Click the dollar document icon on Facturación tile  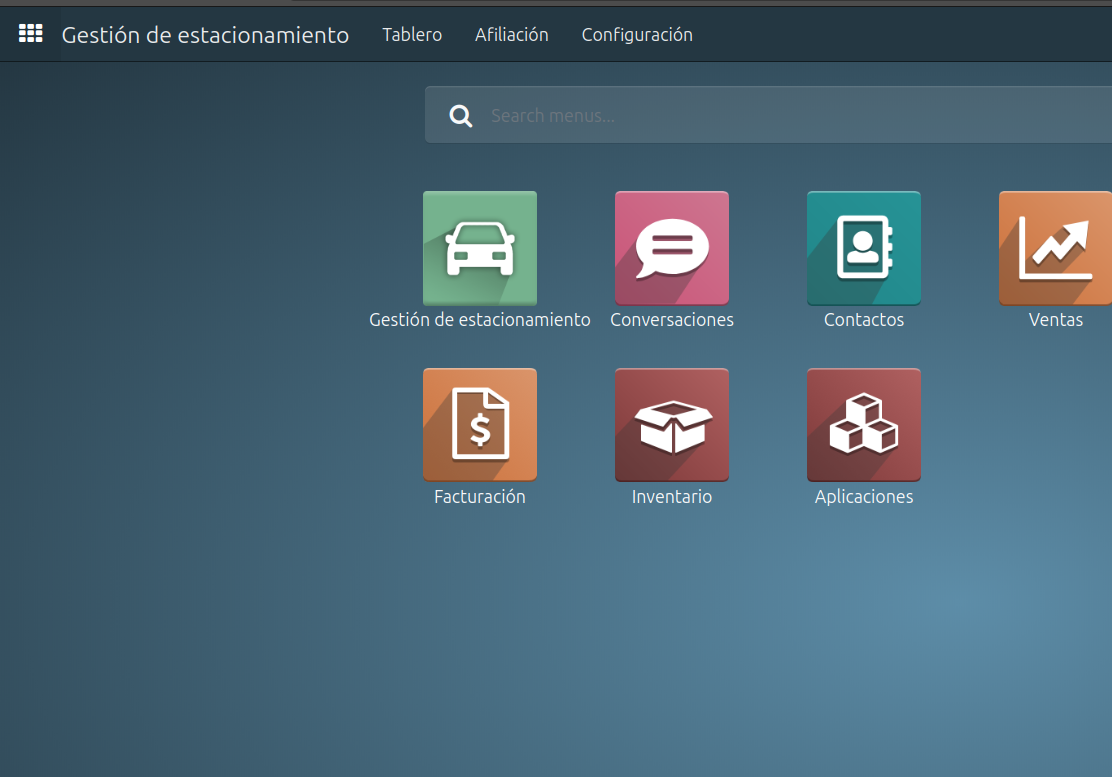coord(480,424)
